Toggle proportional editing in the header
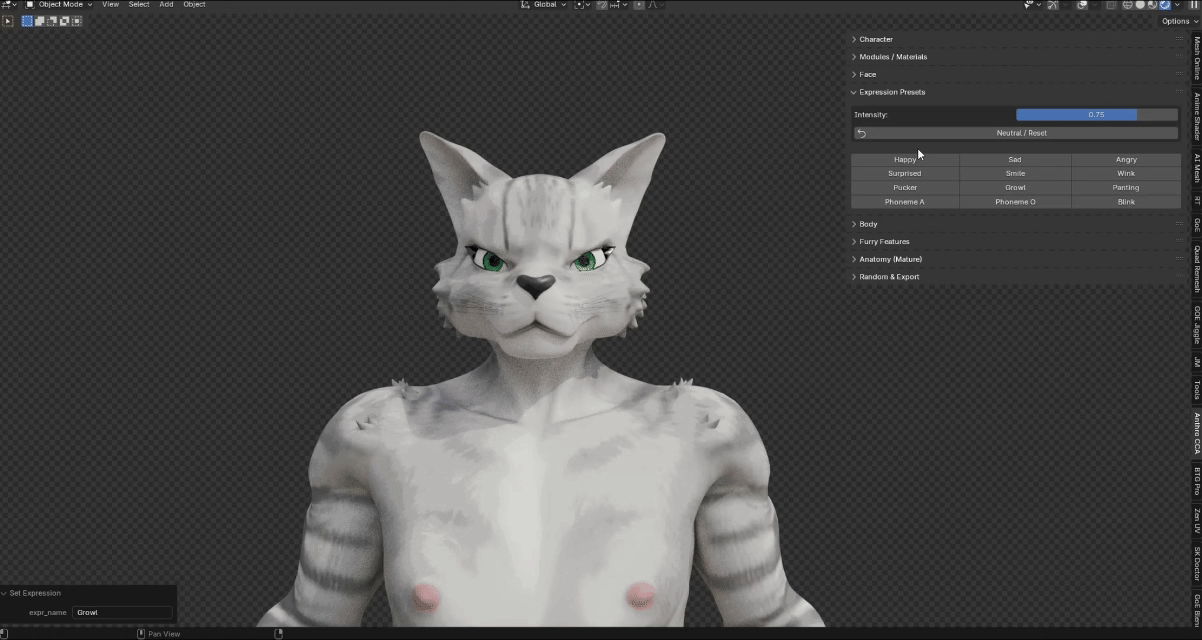1202x640 pixels. 638,4
